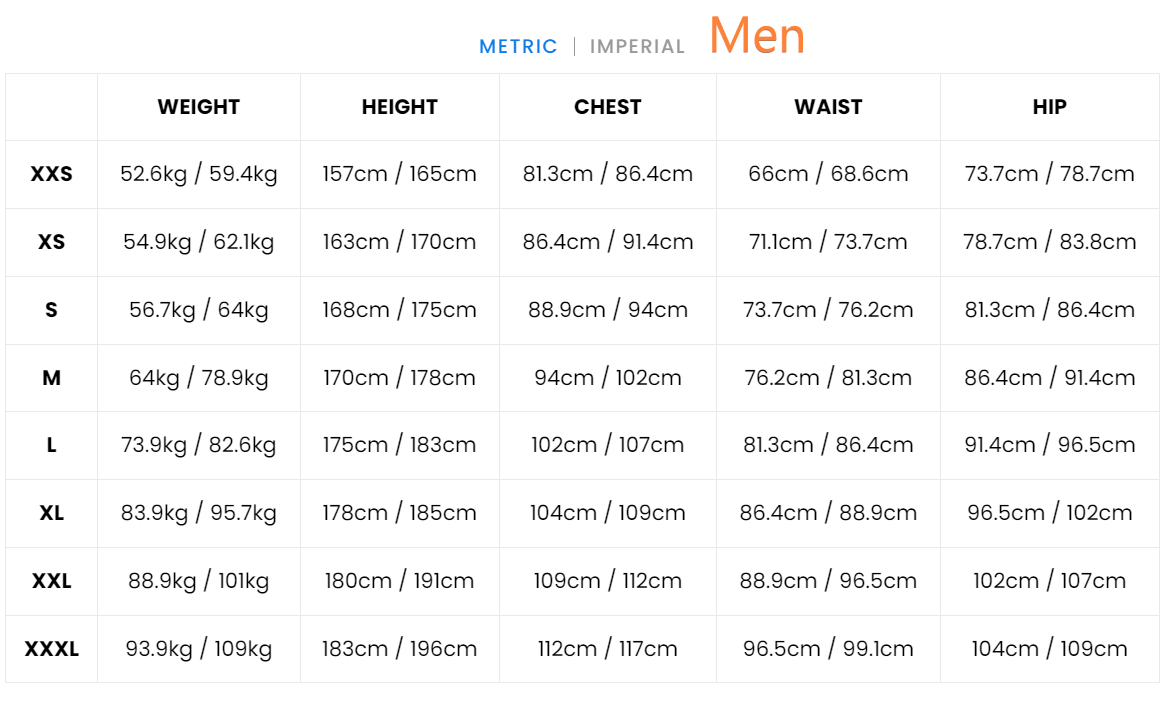Click the 94cm / 102cm chest cell
The width and height of the screenshot is (1165, 706).
click(608, 378)
